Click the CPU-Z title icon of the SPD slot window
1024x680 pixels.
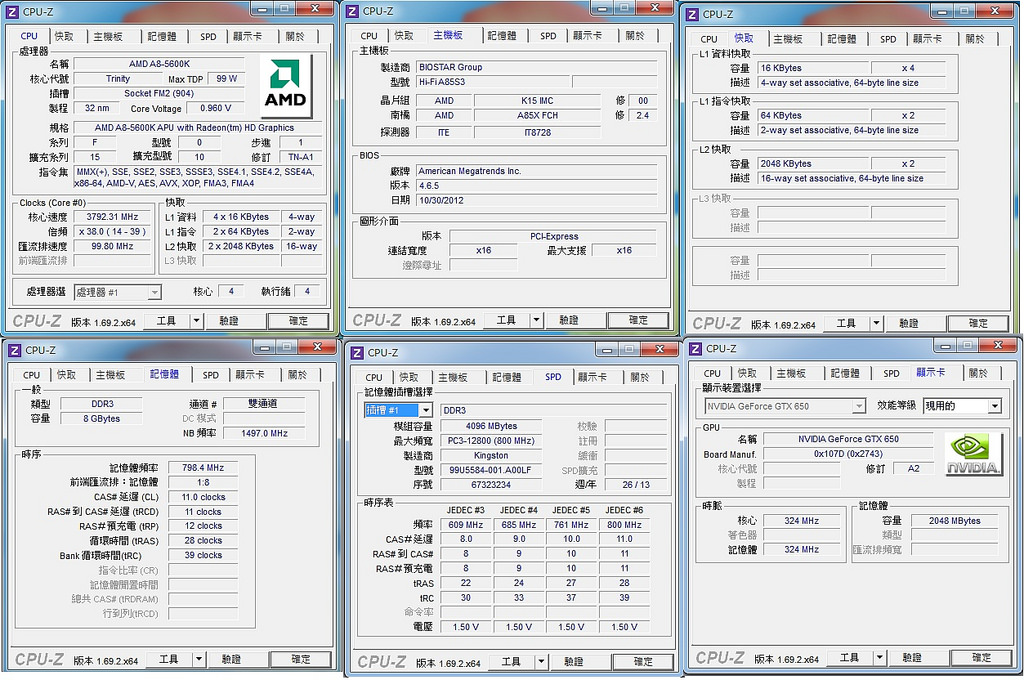point(357,353)
